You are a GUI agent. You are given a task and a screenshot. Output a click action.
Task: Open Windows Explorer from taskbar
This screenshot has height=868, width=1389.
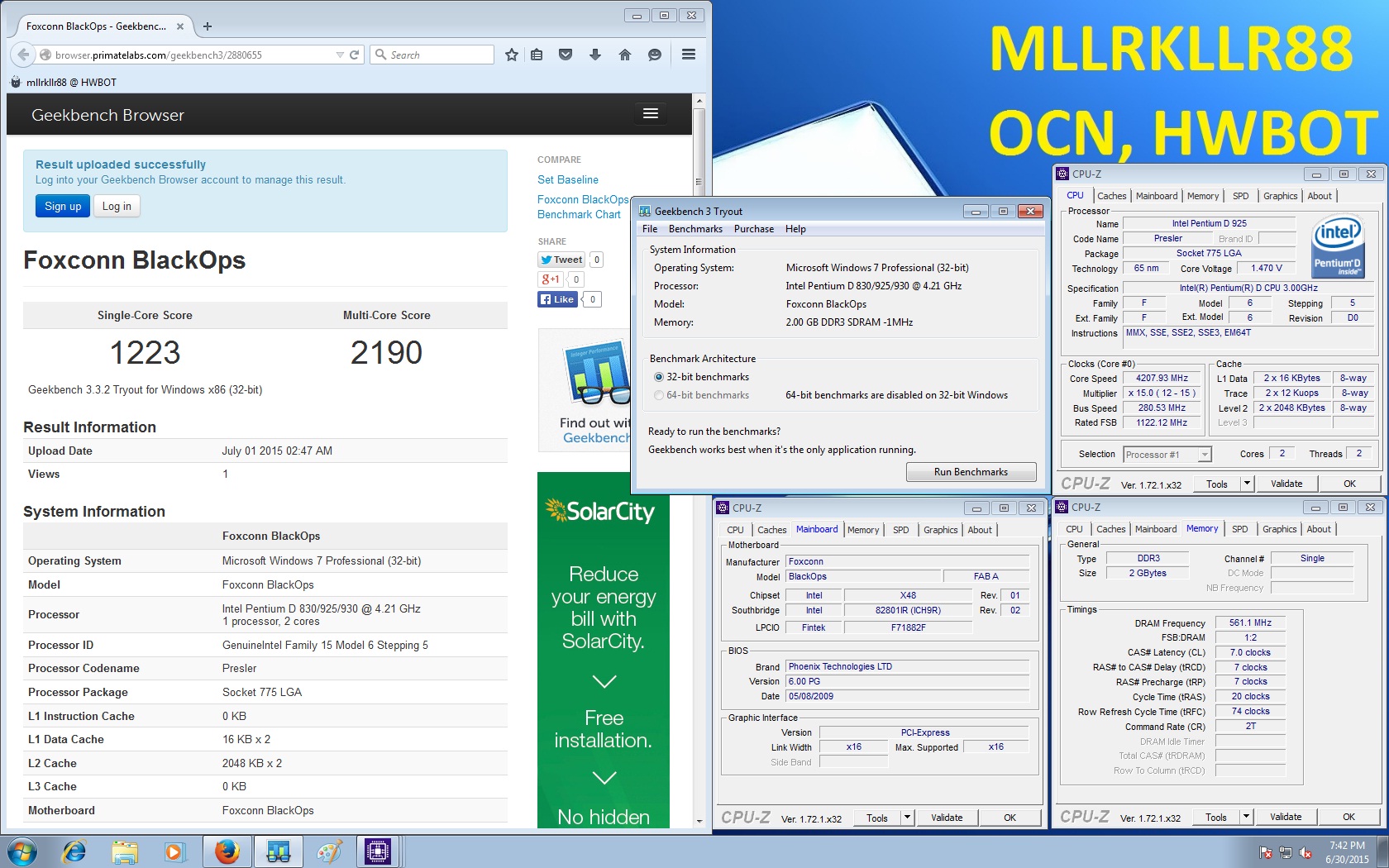pos(125,851)
